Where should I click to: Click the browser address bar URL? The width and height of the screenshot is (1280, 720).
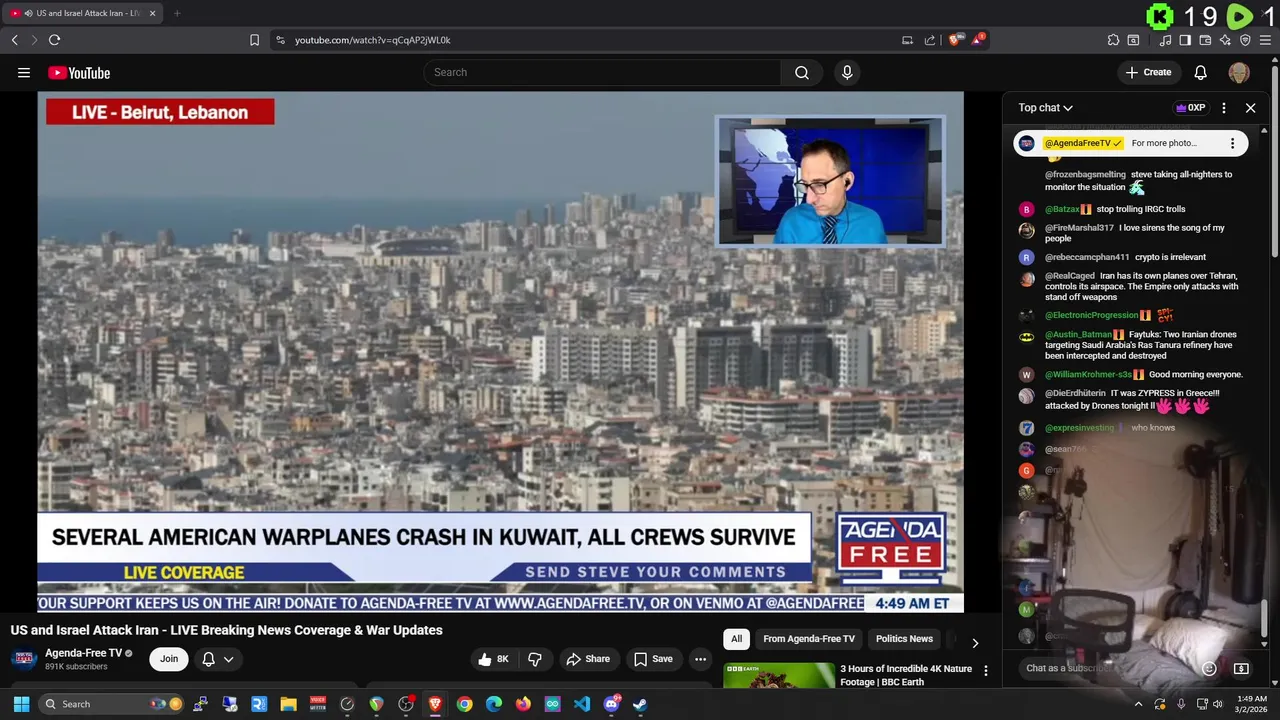pos(373,40)
